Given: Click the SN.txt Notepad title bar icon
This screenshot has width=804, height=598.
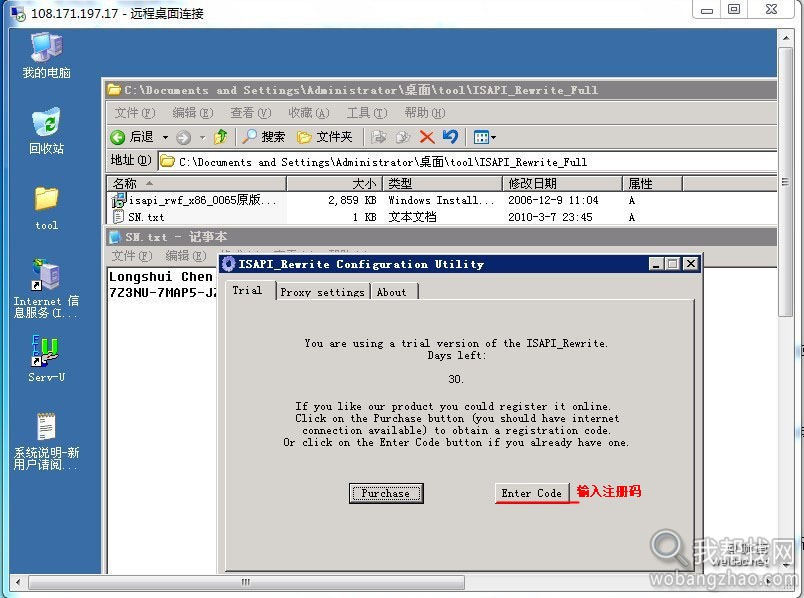Looking at the screenshot, I should (x=115, y=237).
